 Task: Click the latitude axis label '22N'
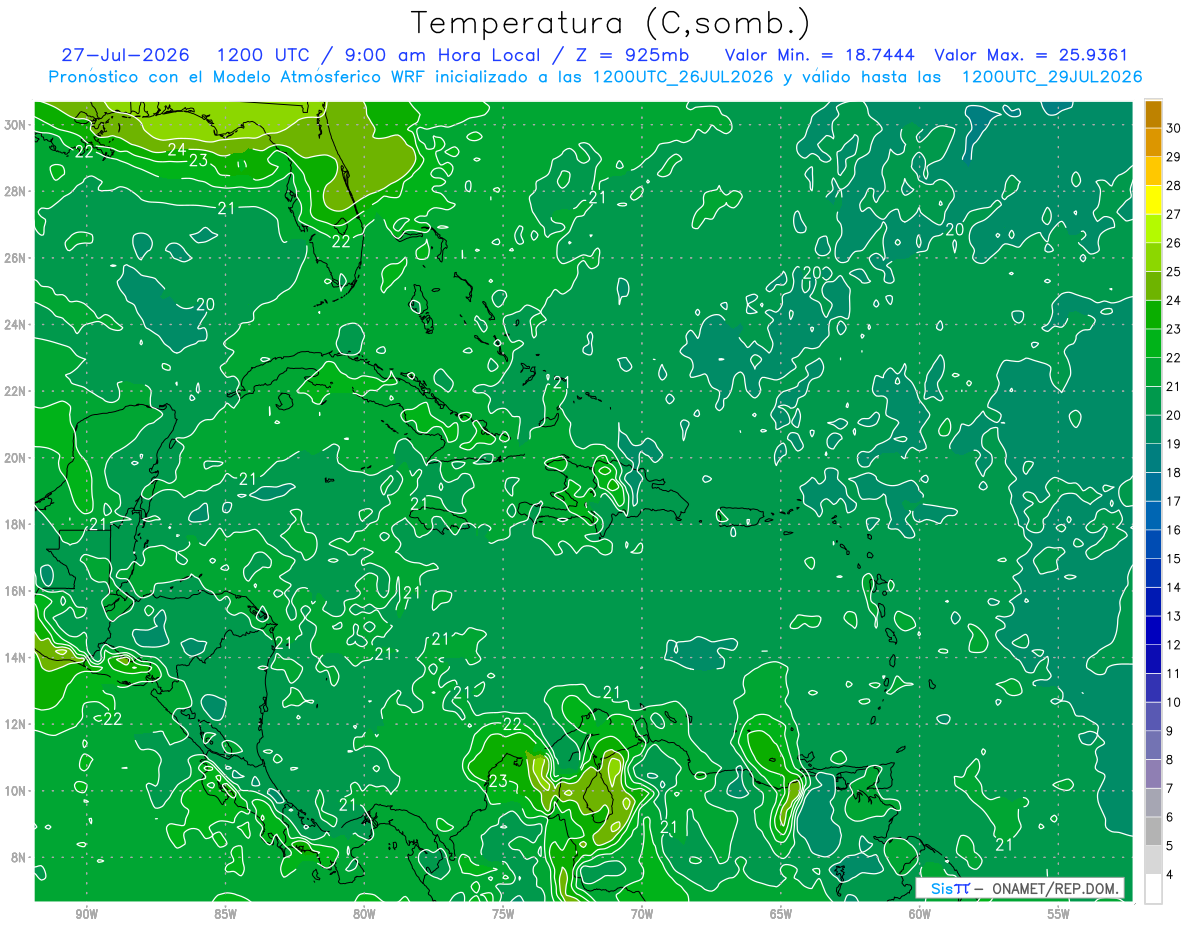point(16,391)
